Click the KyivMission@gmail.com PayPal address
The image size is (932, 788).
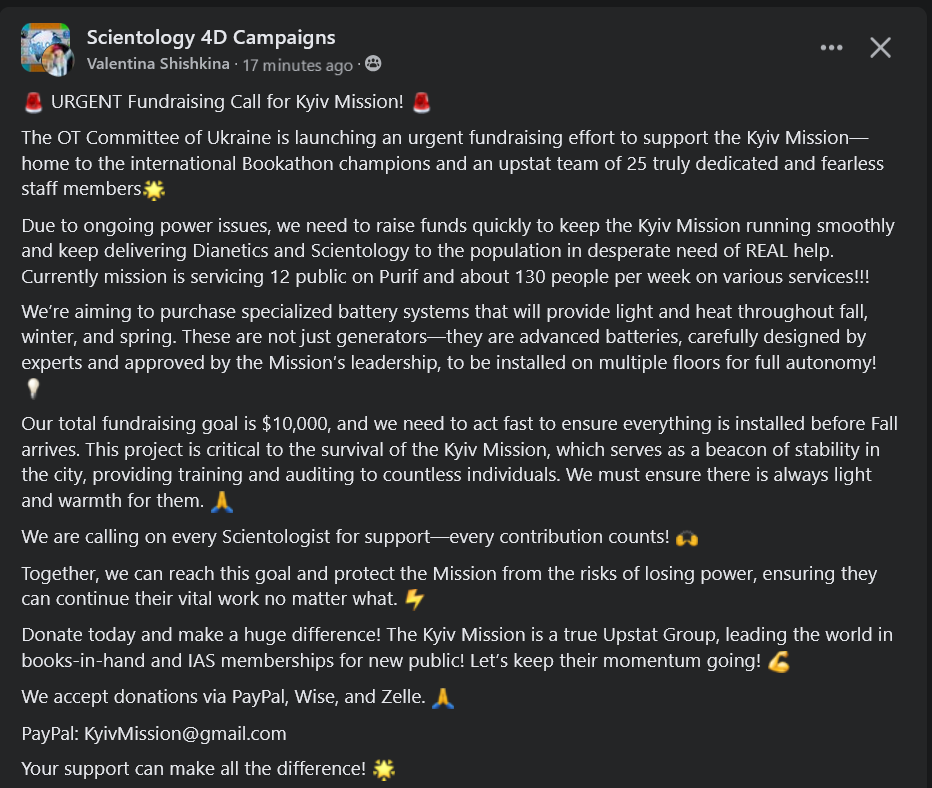(185, 733)
